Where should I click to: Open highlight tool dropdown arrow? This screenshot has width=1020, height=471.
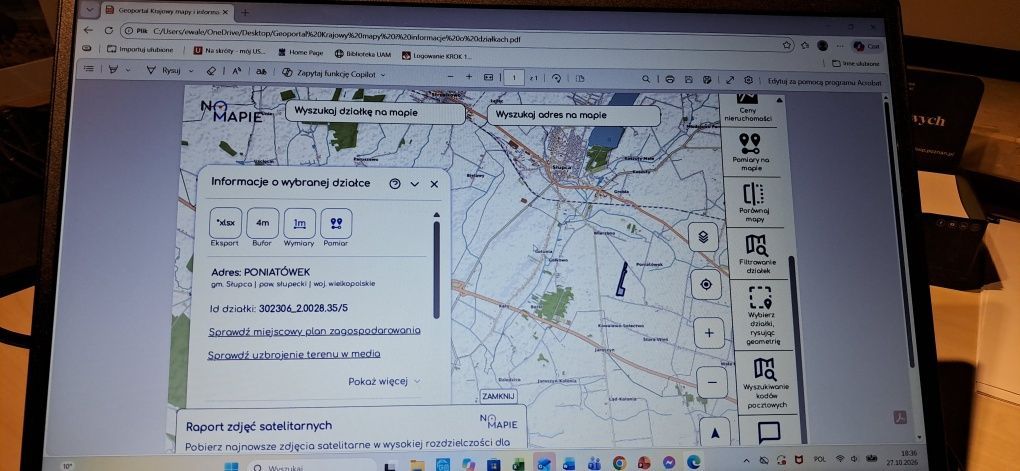128,70
